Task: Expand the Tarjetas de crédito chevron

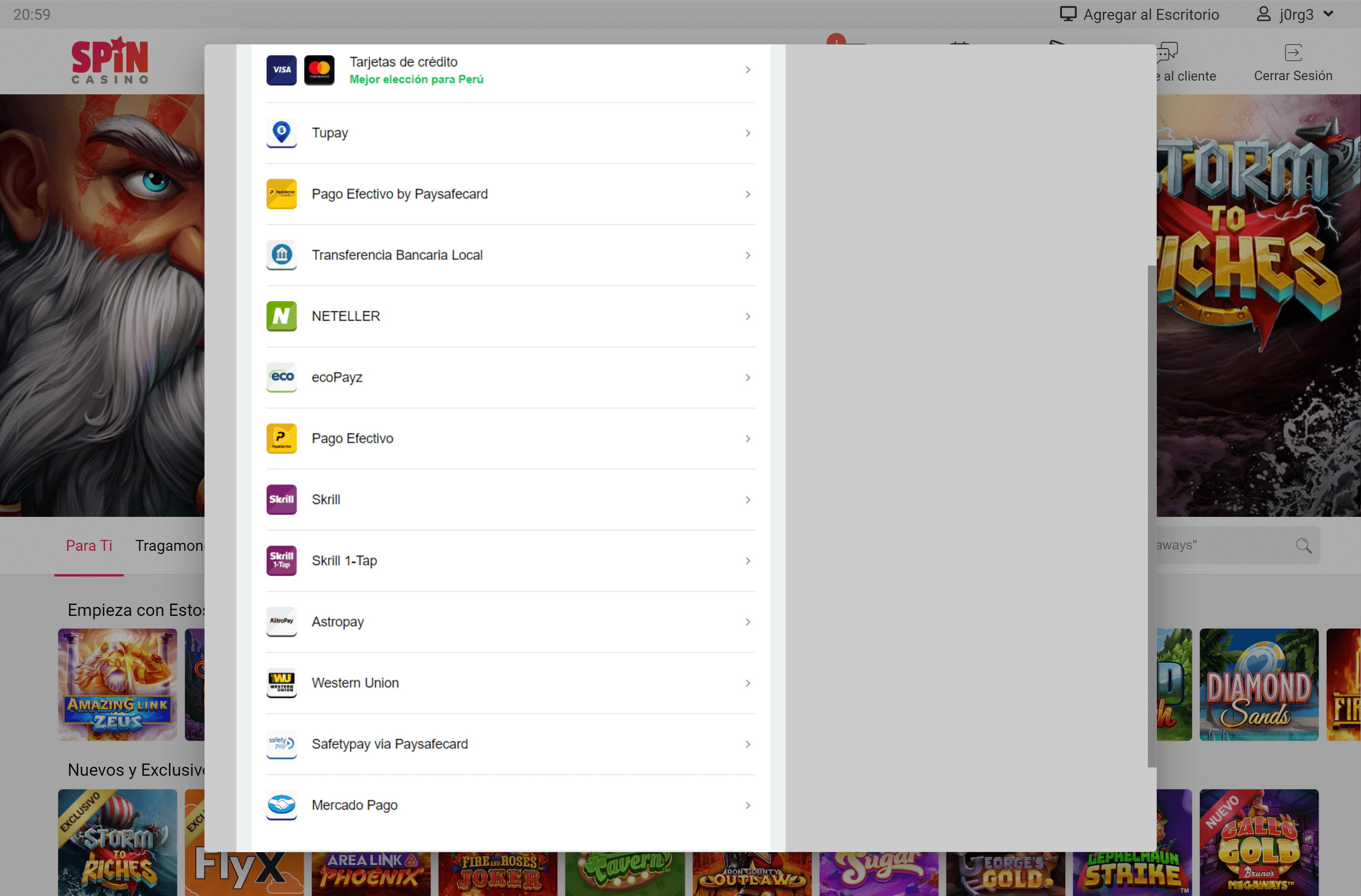Action: click(x=747, y=70)
